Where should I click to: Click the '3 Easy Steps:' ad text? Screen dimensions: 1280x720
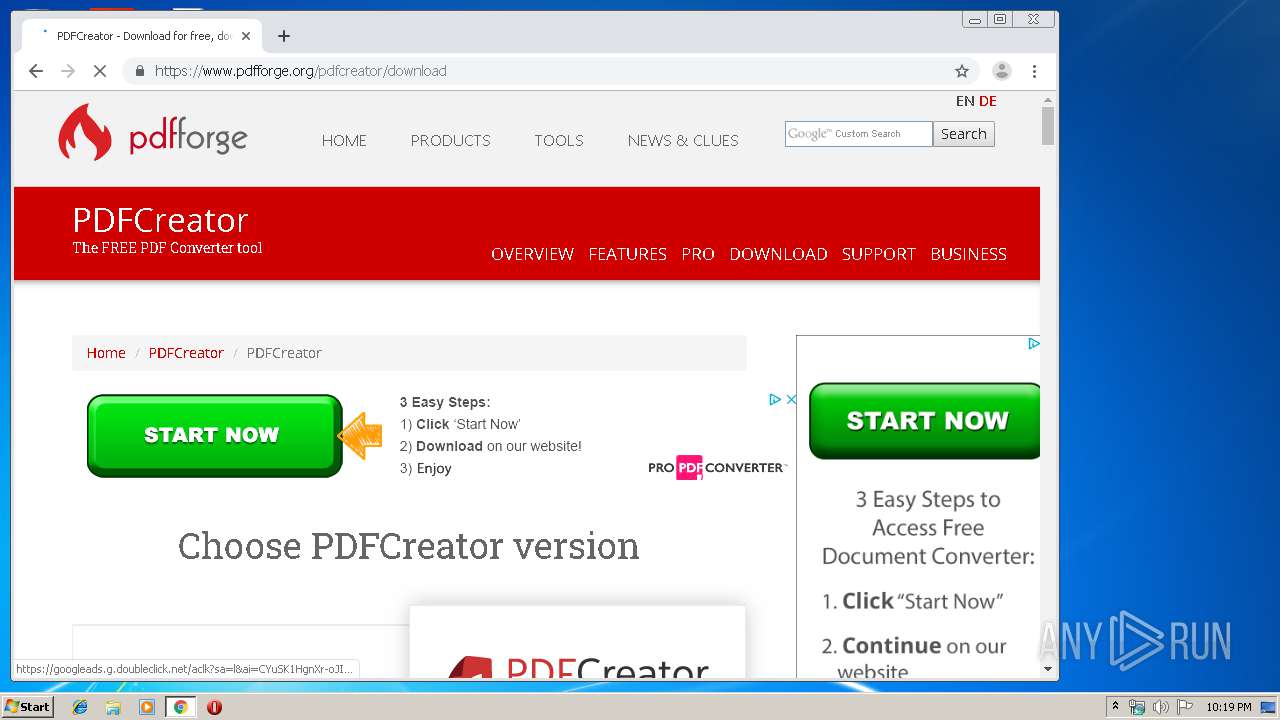(445, 402)
